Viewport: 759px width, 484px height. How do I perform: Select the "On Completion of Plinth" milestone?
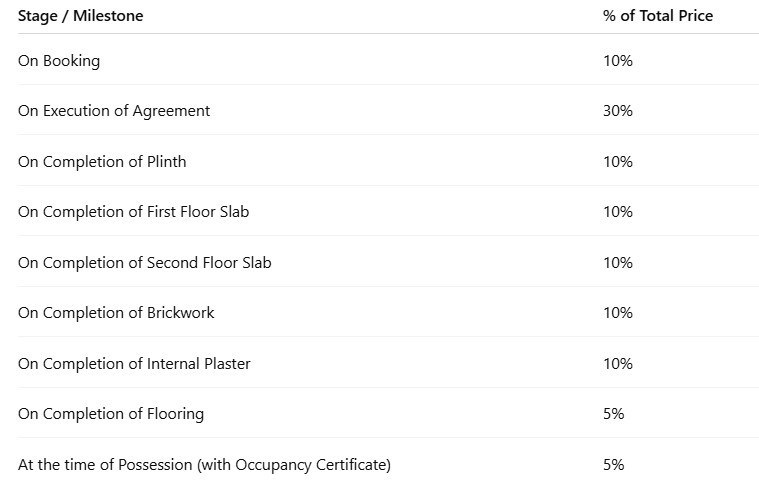tap(102, 162)
